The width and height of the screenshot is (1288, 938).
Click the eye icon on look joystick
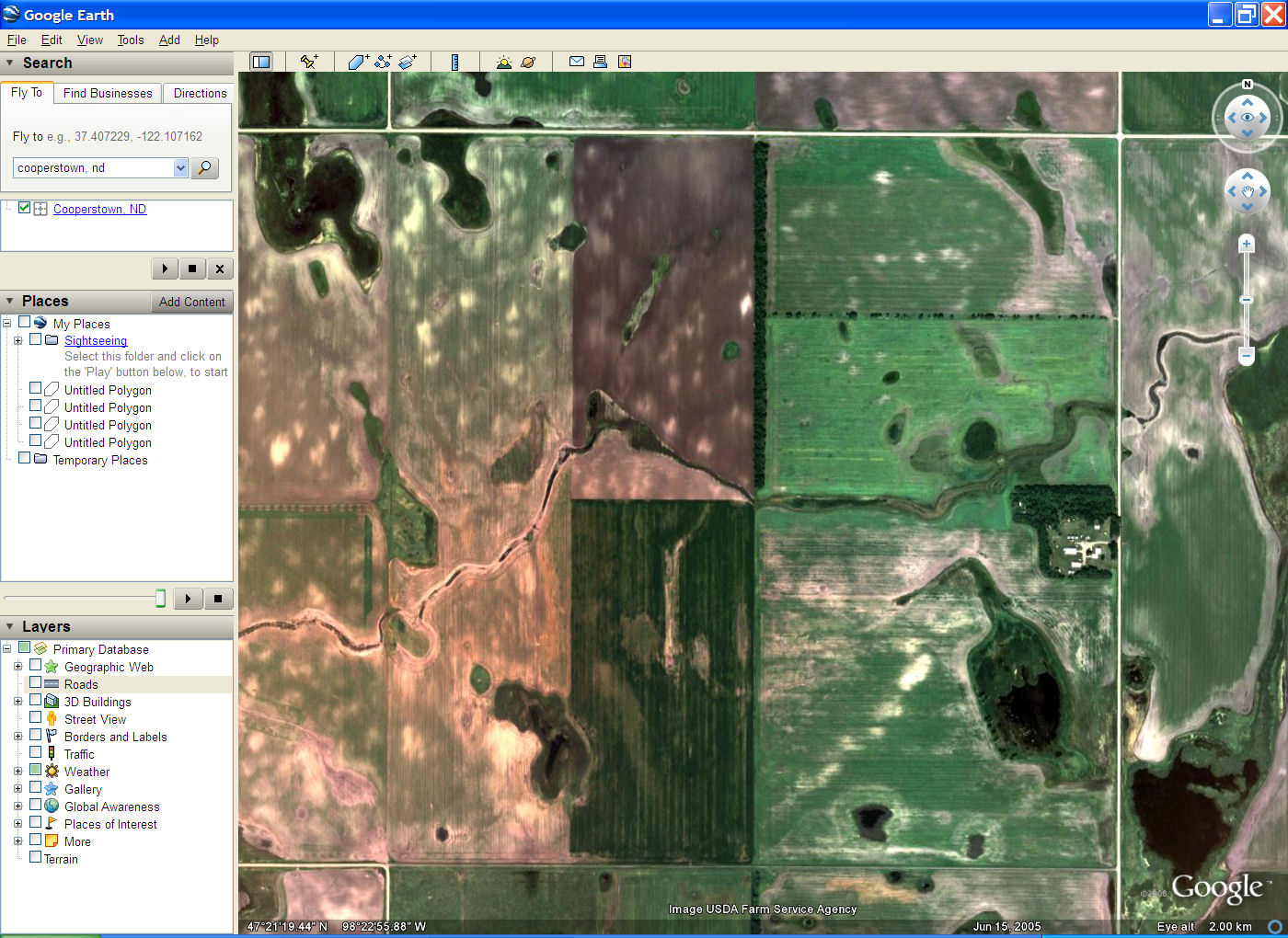tap(1248, 118)
